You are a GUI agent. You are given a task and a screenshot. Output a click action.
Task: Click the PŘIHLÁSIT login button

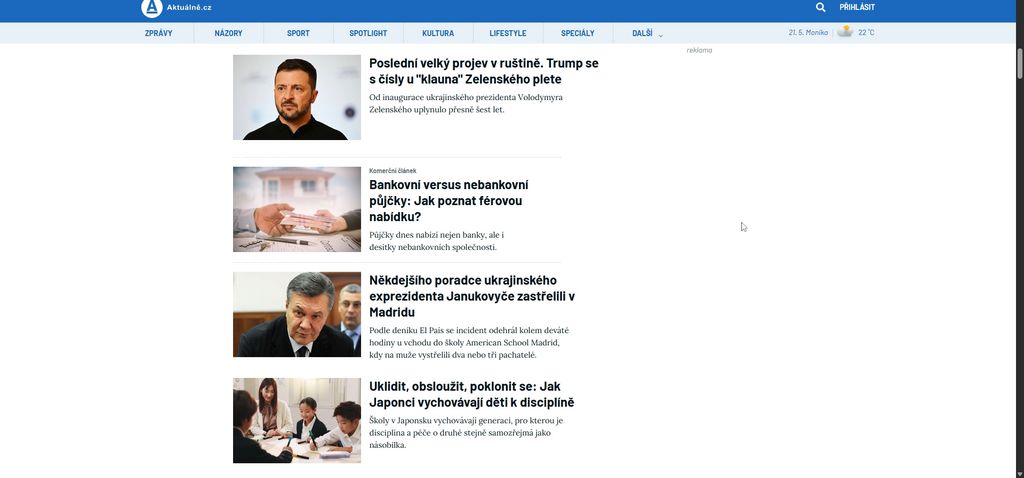click(x=857, y=7)
